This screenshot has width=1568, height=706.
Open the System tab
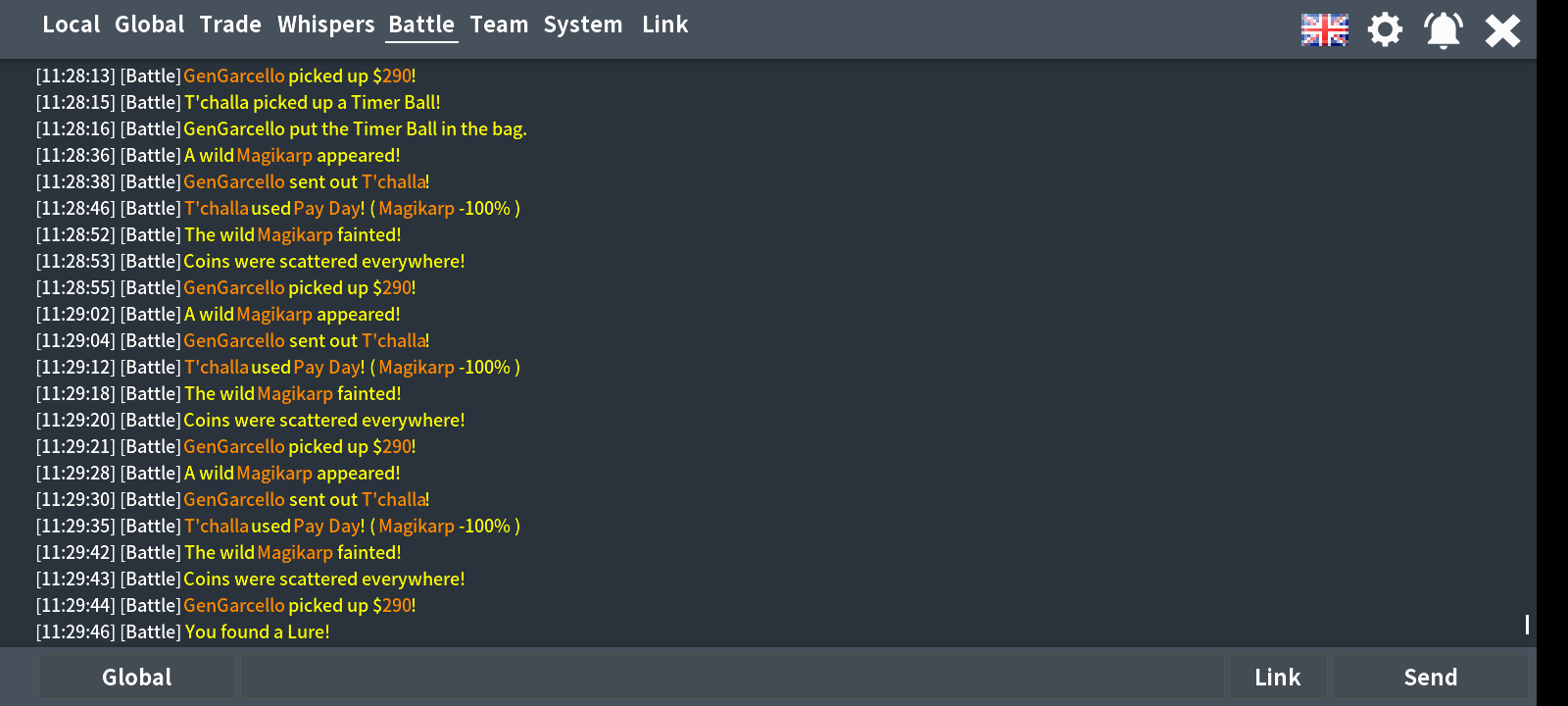pos(583,25)
